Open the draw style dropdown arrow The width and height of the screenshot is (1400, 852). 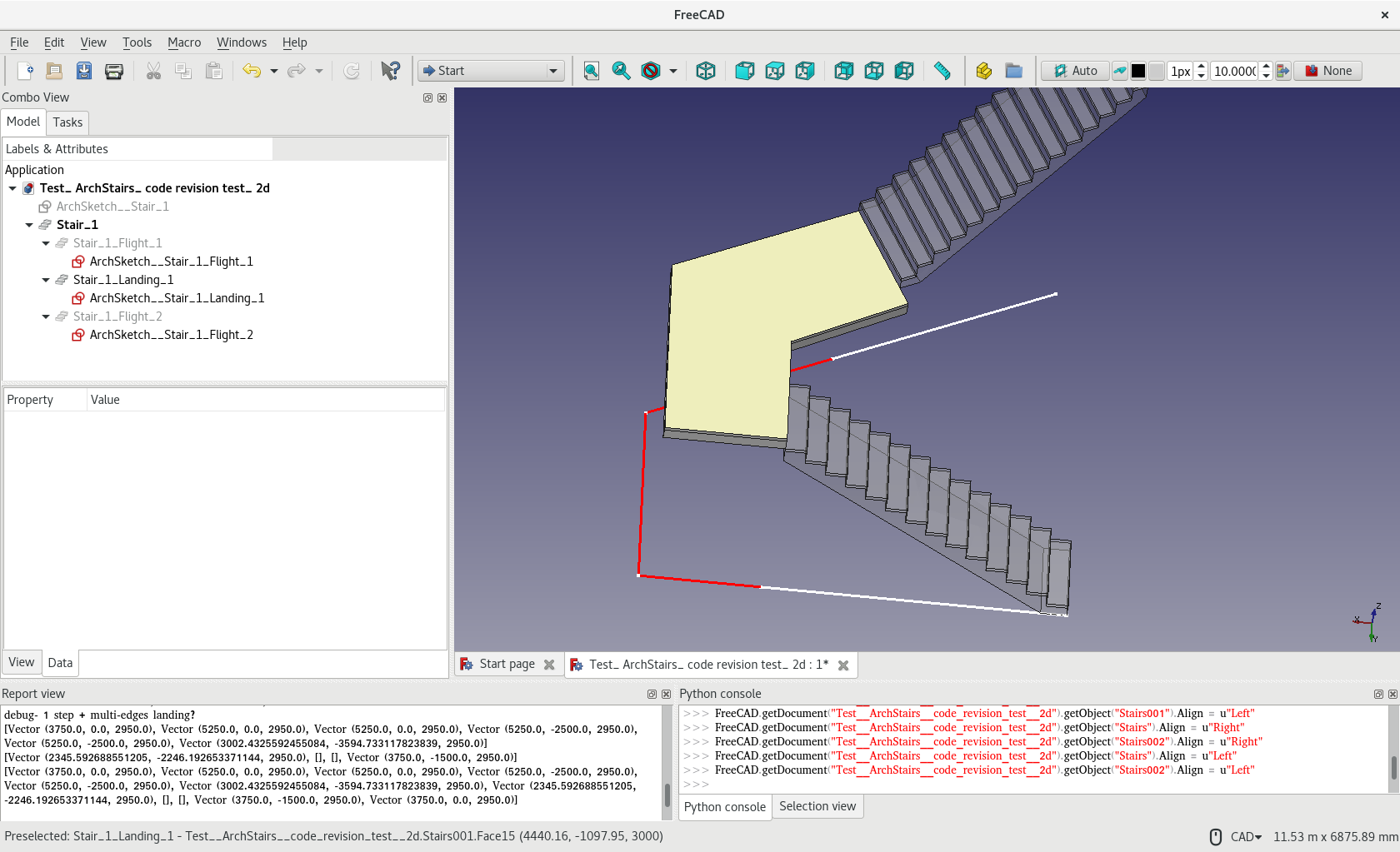pos(673,71)
